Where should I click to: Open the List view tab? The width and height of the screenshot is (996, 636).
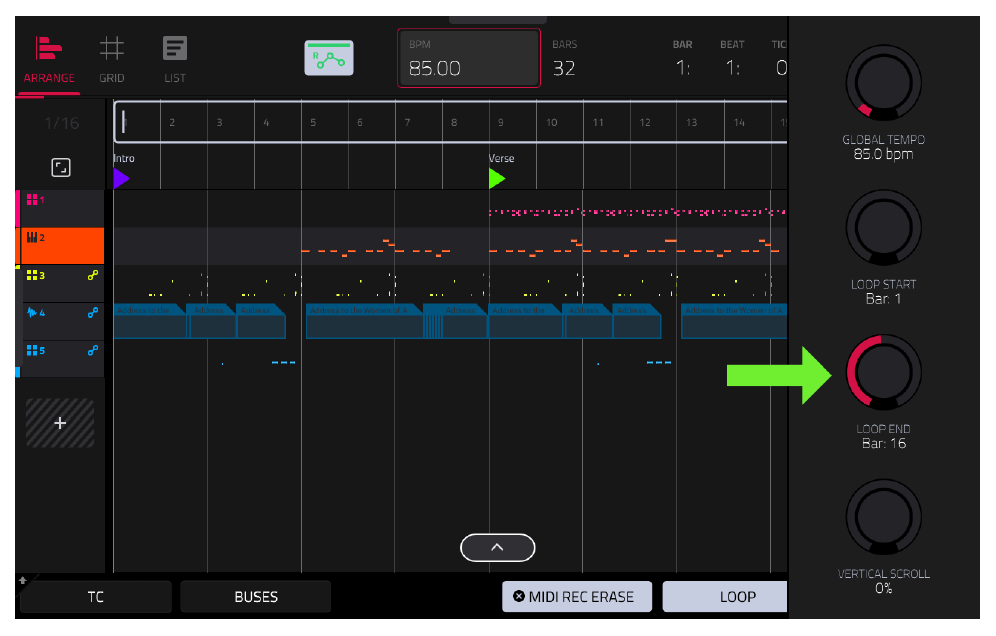click(175, 61)
